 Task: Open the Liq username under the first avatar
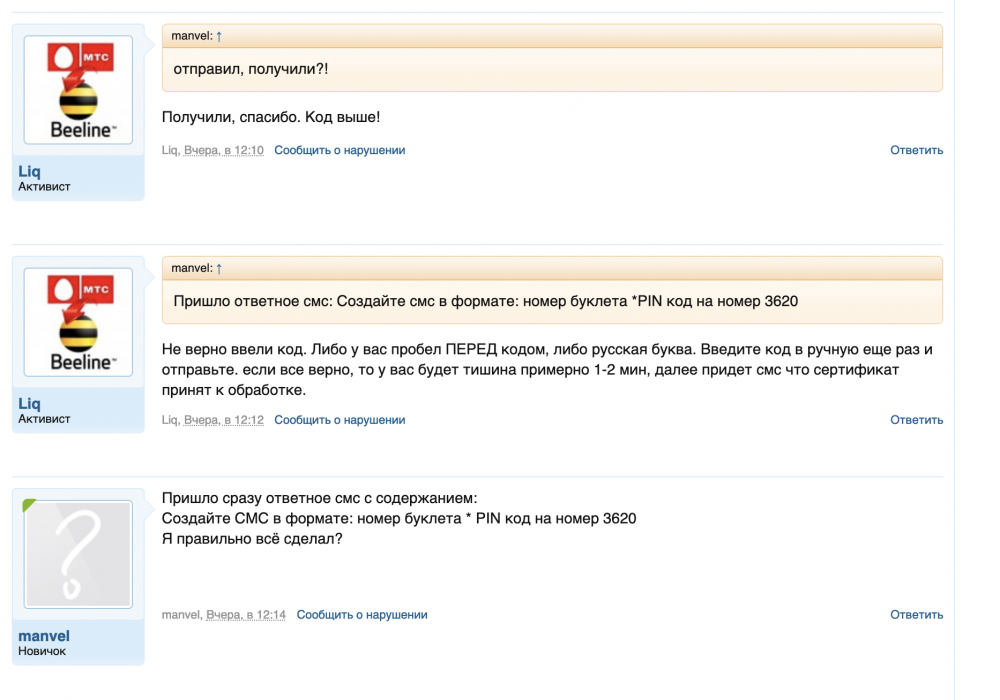pyautogui.click(x=30, y=172)
